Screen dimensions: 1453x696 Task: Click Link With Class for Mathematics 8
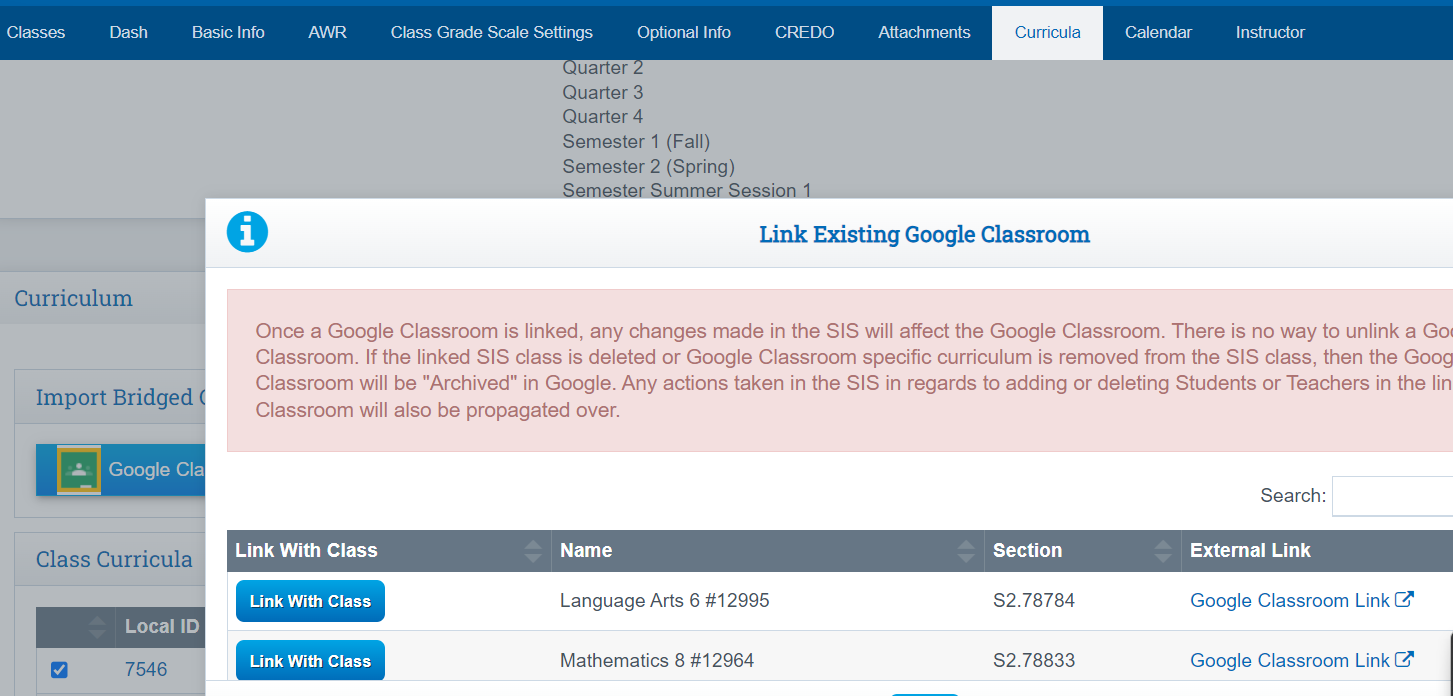pos(310,660)
